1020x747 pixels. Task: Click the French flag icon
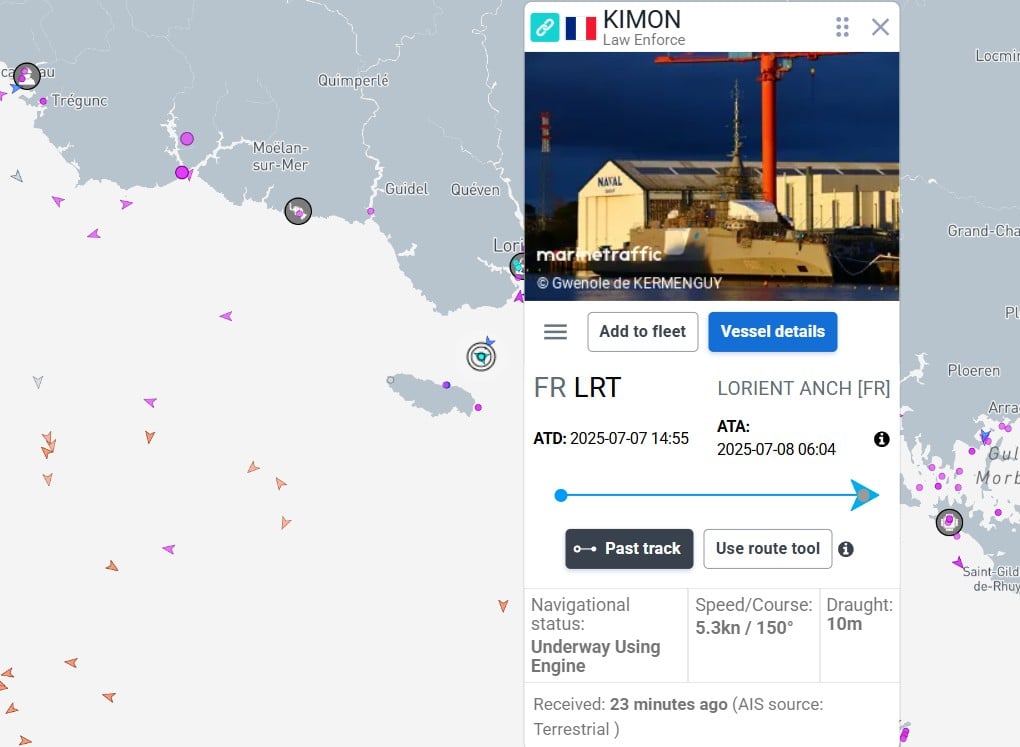580,28
